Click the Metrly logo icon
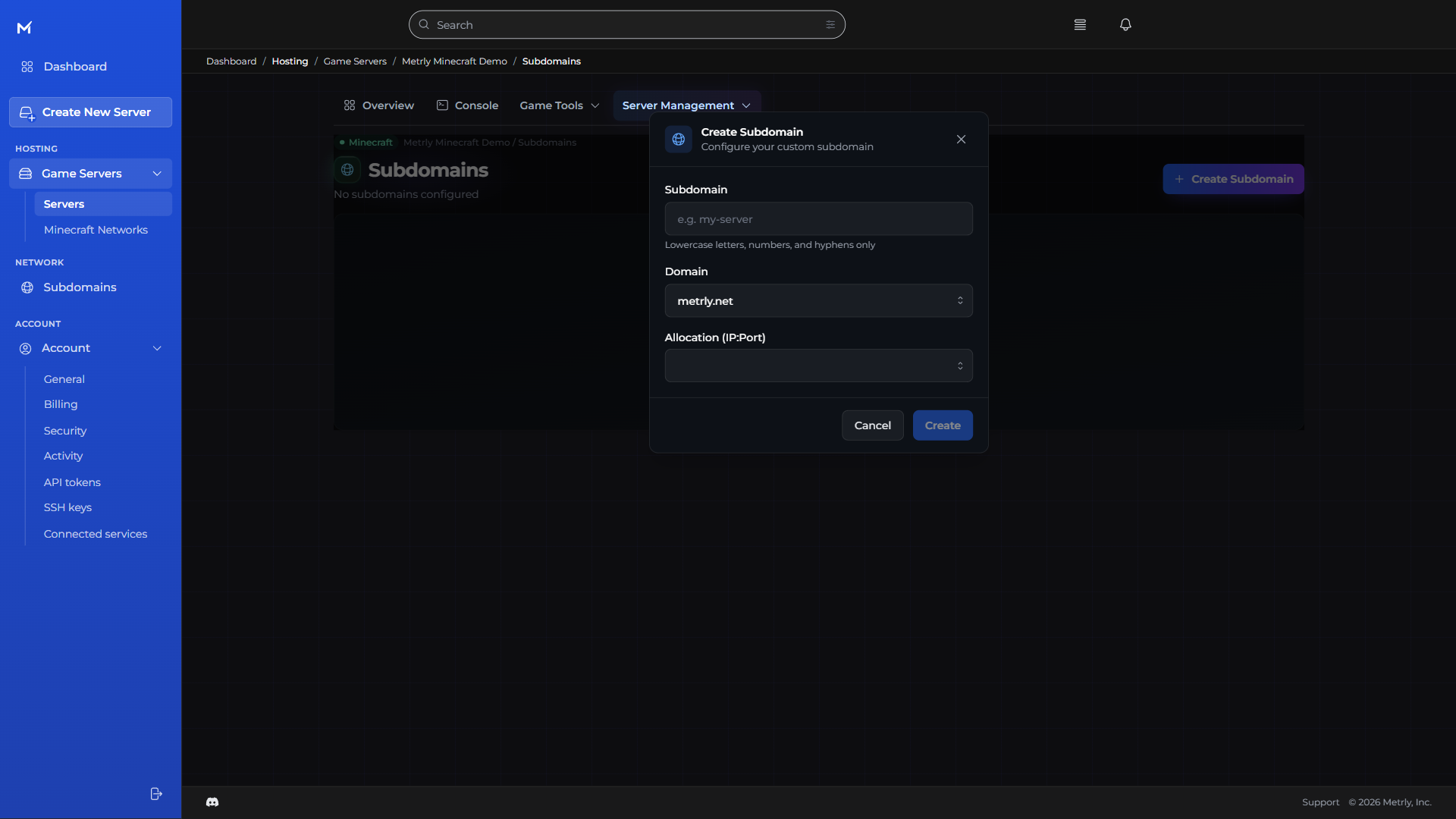This screenshot has height=819, width=1456. pos(24,28)
